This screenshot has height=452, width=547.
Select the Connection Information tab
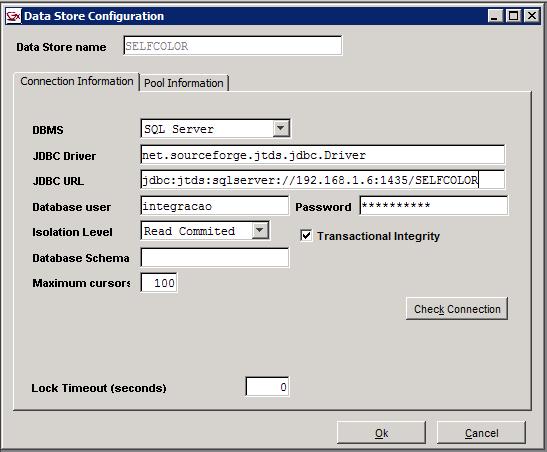(x=77, y=81)
